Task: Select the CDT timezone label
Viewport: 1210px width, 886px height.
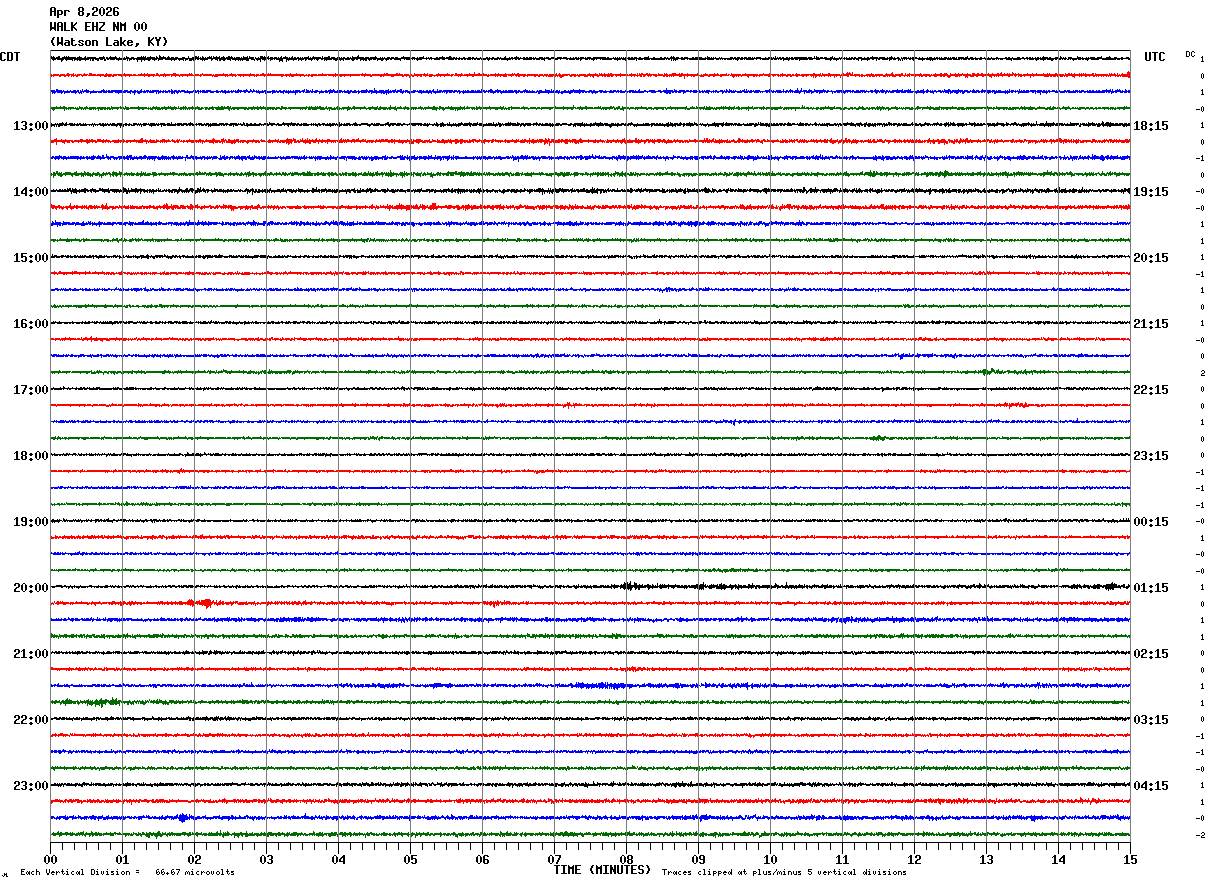Action: 10,57
